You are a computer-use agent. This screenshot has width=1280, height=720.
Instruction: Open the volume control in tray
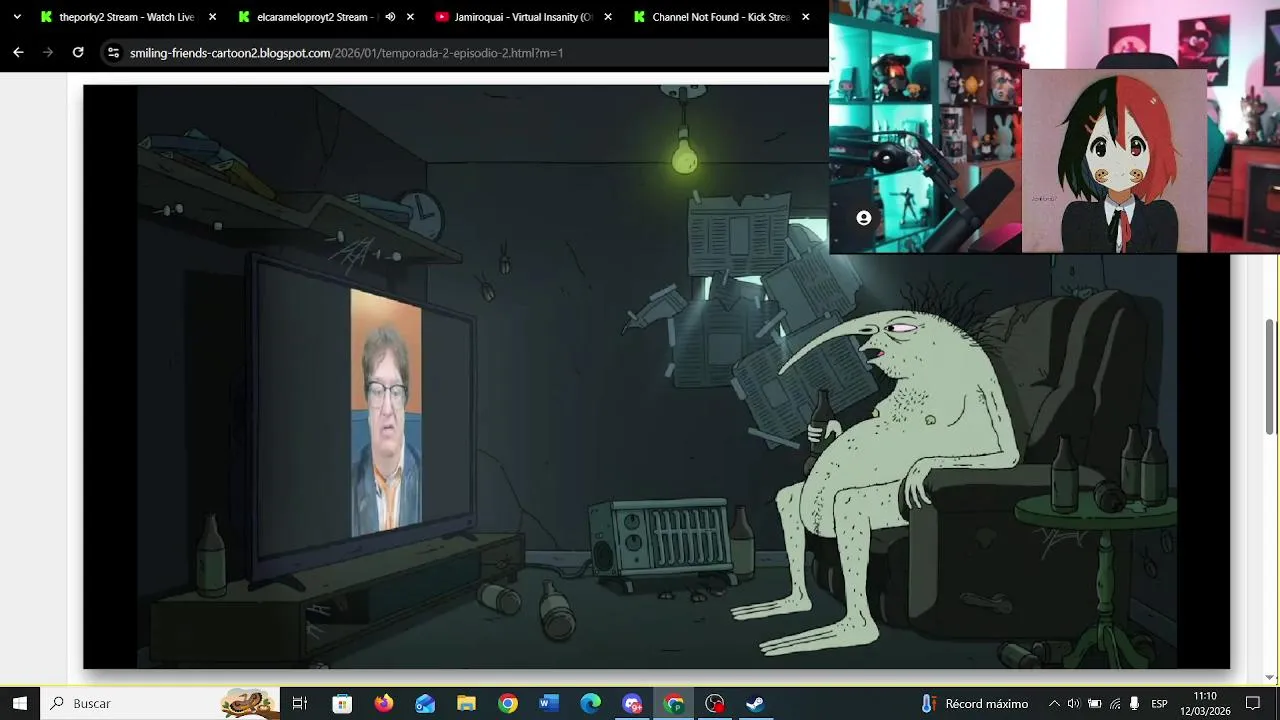click(1073, 703)
